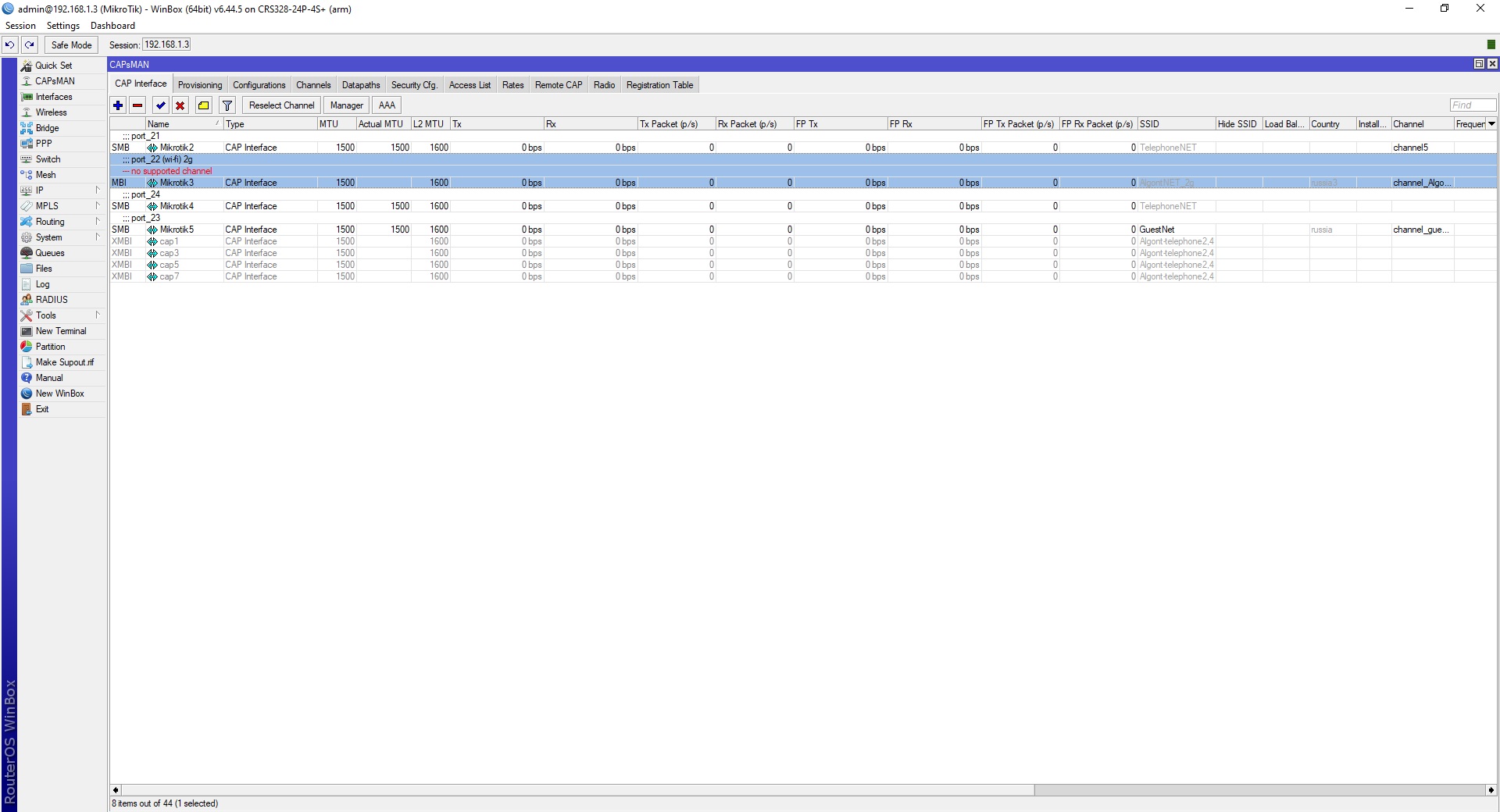Click the blue plus Add icon
The image size is (1500, 812).
coord(118,105)
